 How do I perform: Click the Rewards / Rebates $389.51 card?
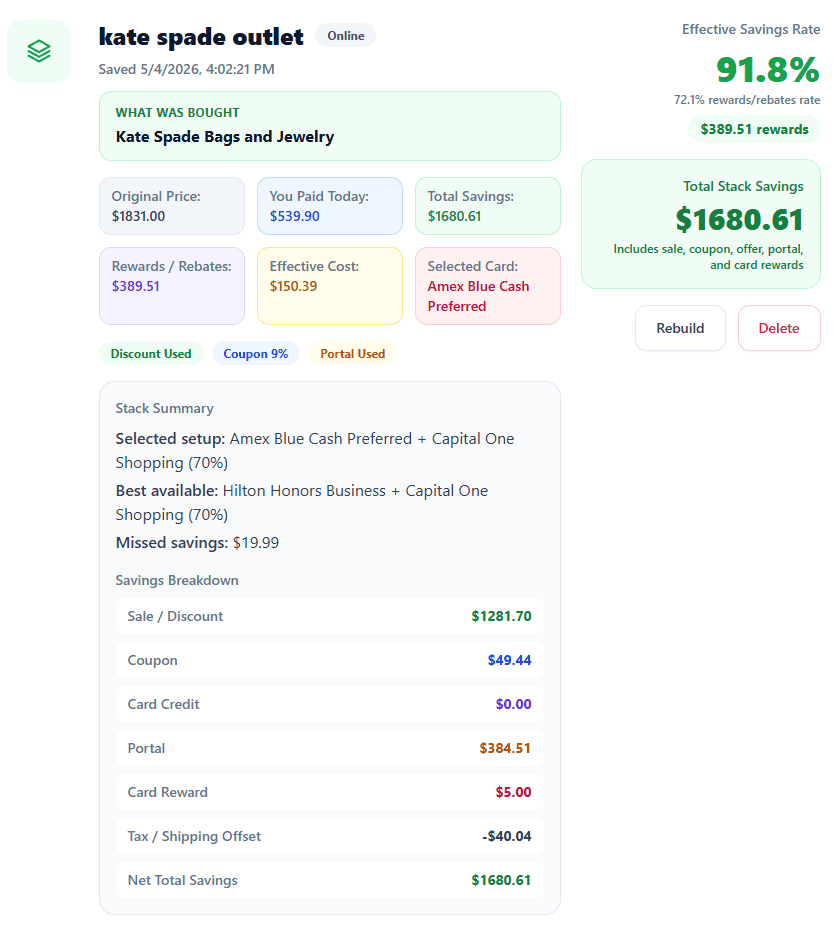(172, 286)
